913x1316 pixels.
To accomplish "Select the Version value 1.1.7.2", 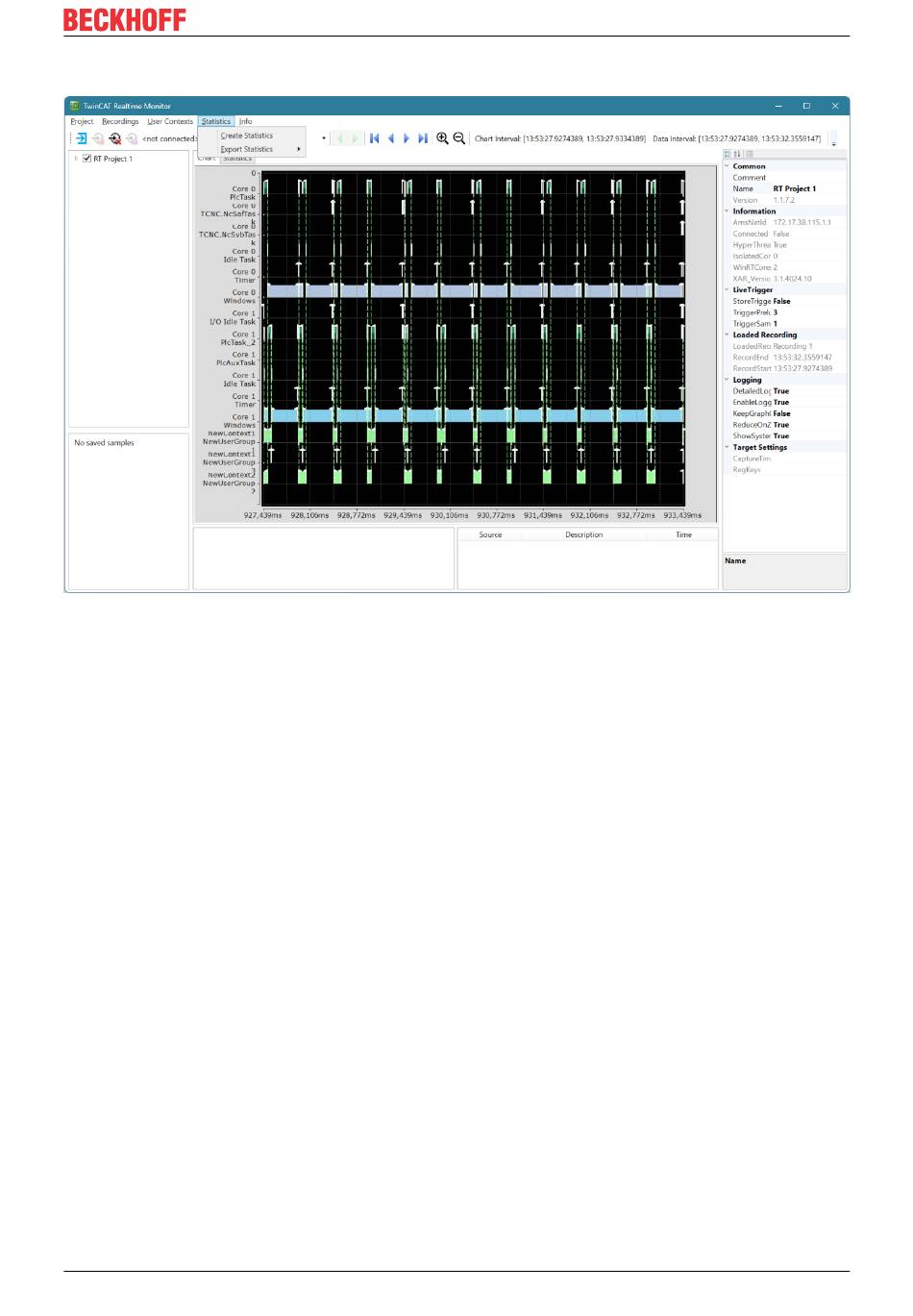I will 784,200.
